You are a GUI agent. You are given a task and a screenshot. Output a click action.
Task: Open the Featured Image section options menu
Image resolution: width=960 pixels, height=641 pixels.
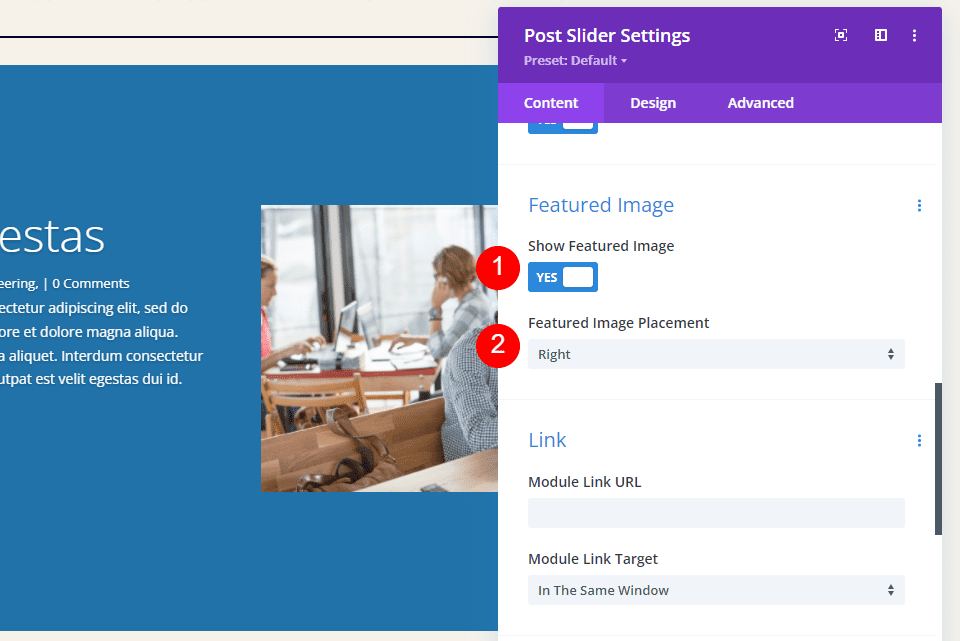pyautogui.click(x=919, y=205)
